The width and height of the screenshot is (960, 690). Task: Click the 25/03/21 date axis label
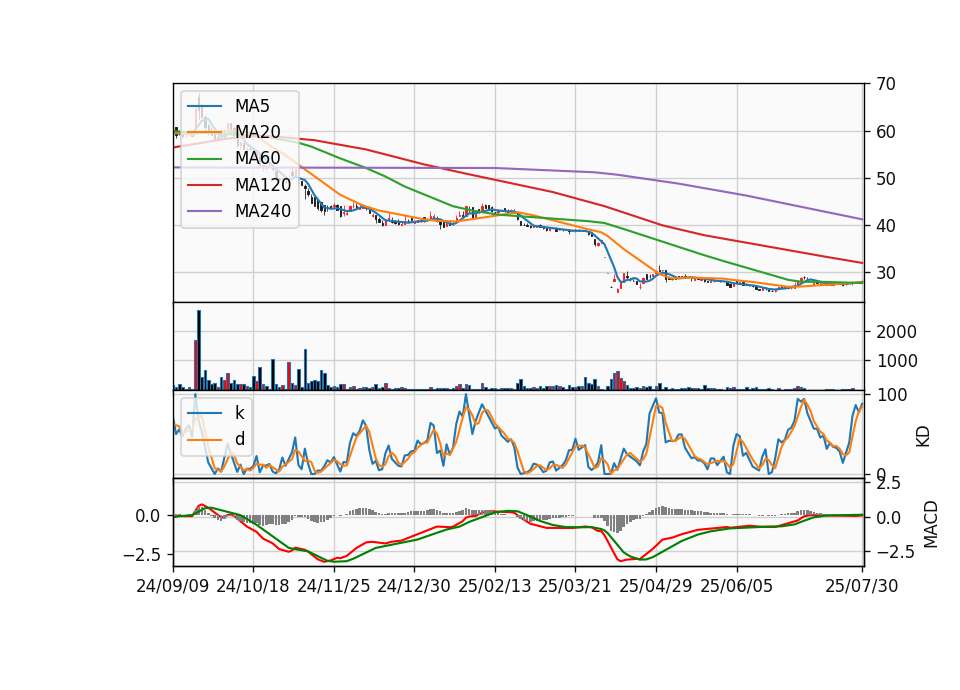click(x=575, y=586)
